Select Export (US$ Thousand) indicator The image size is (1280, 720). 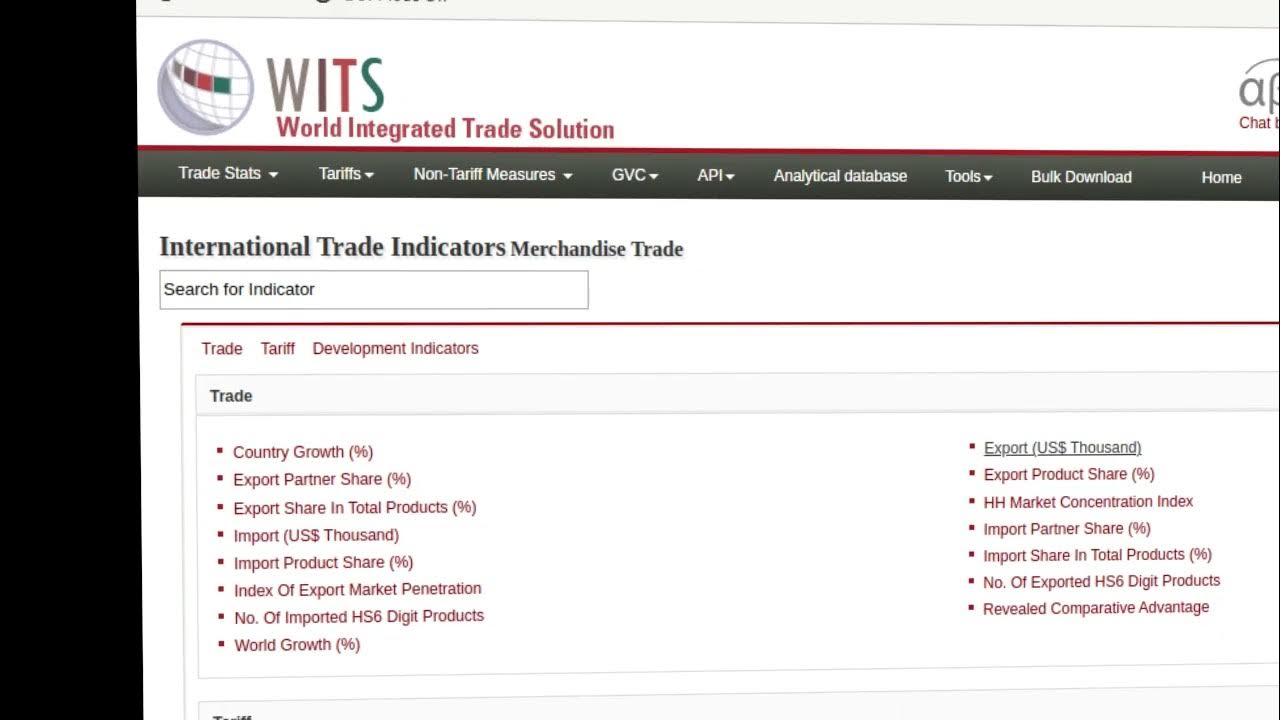pos(1062,447)
